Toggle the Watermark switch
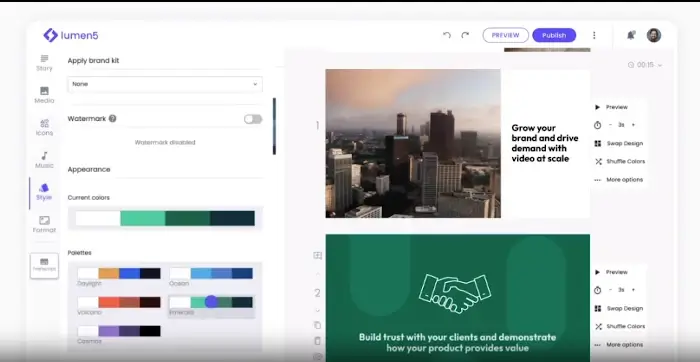The image size is (700, 362). point(253,119)
